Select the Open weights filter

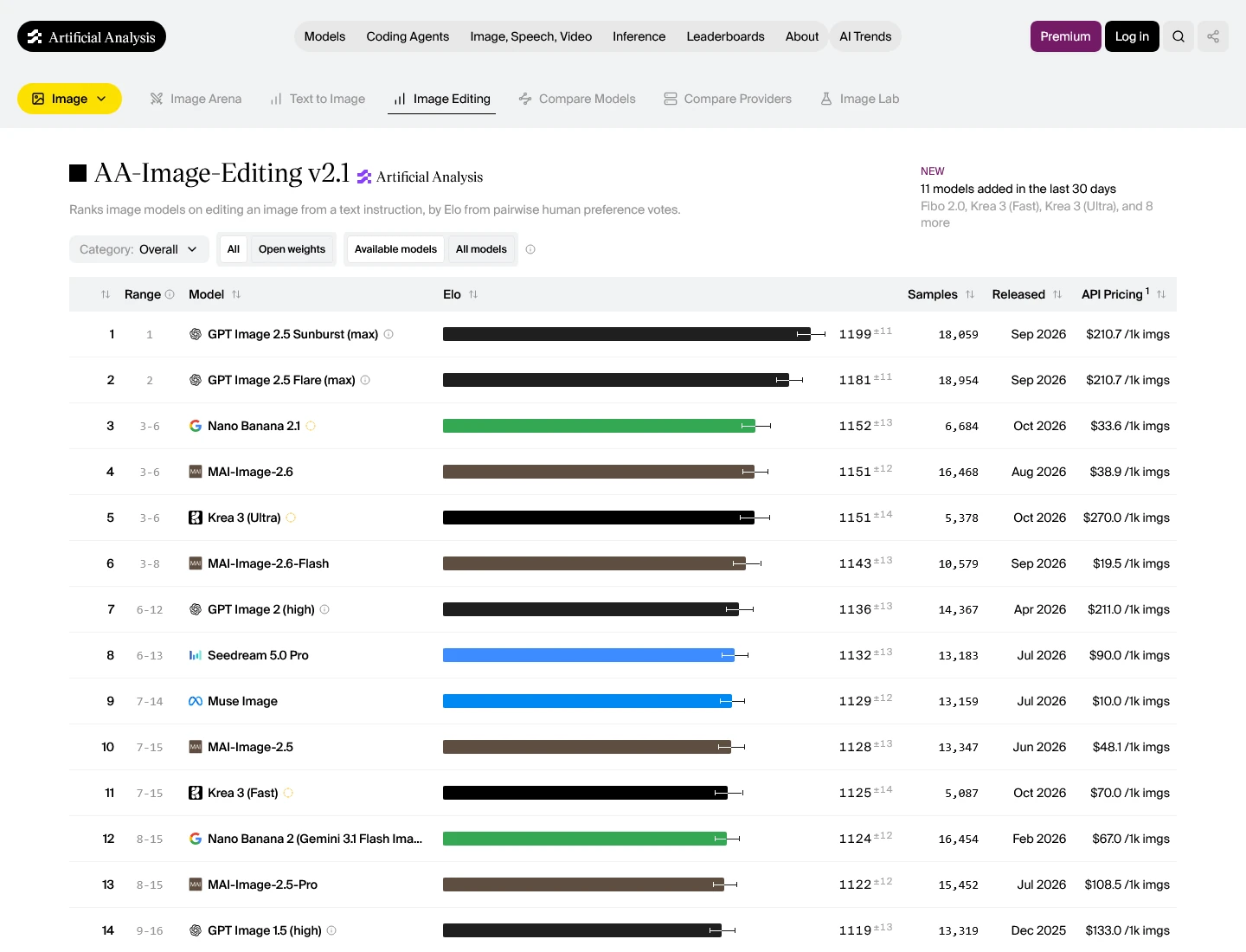click(x=292, y=249)
